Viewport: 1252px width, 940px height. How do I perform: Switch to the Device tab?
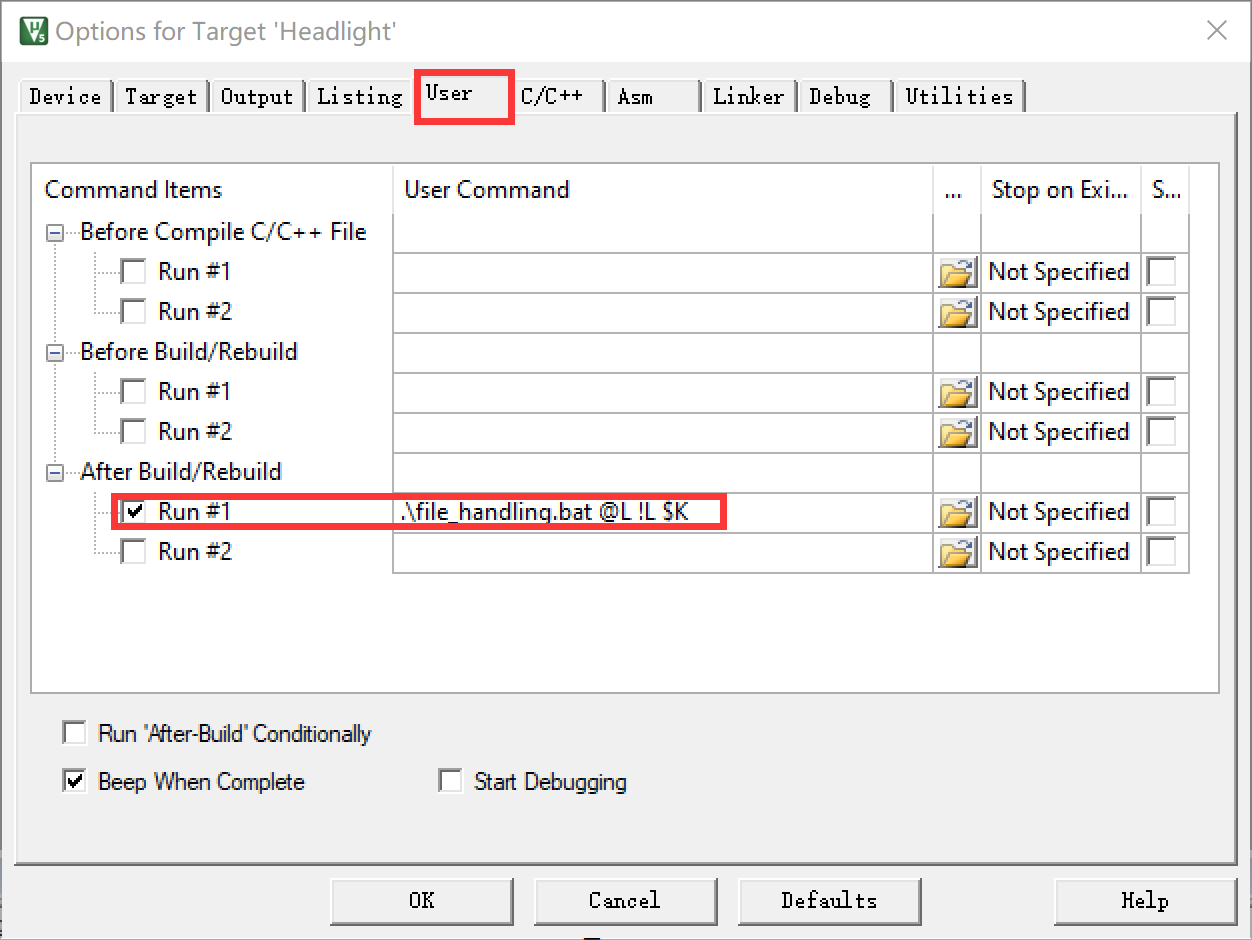click(65, 97)
